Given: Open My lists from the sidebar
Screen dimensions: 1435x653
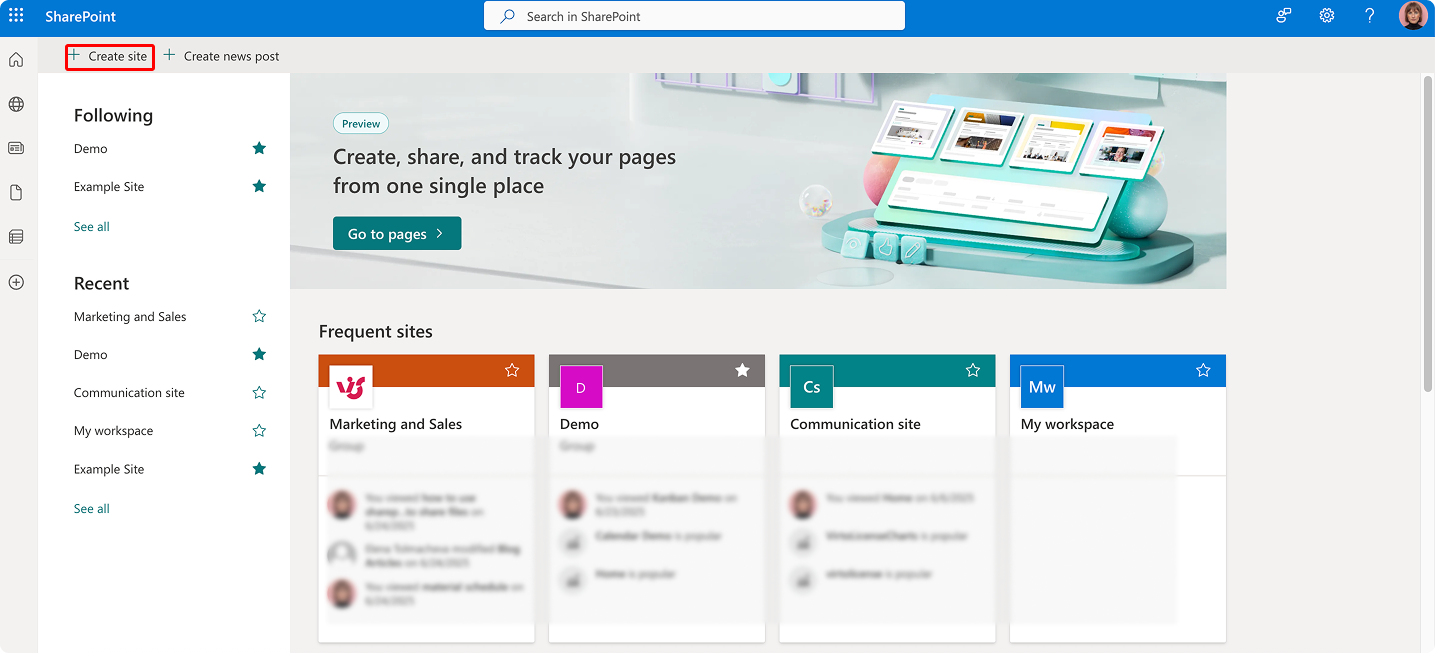Looking at the screenshot, I should [15, 235].
